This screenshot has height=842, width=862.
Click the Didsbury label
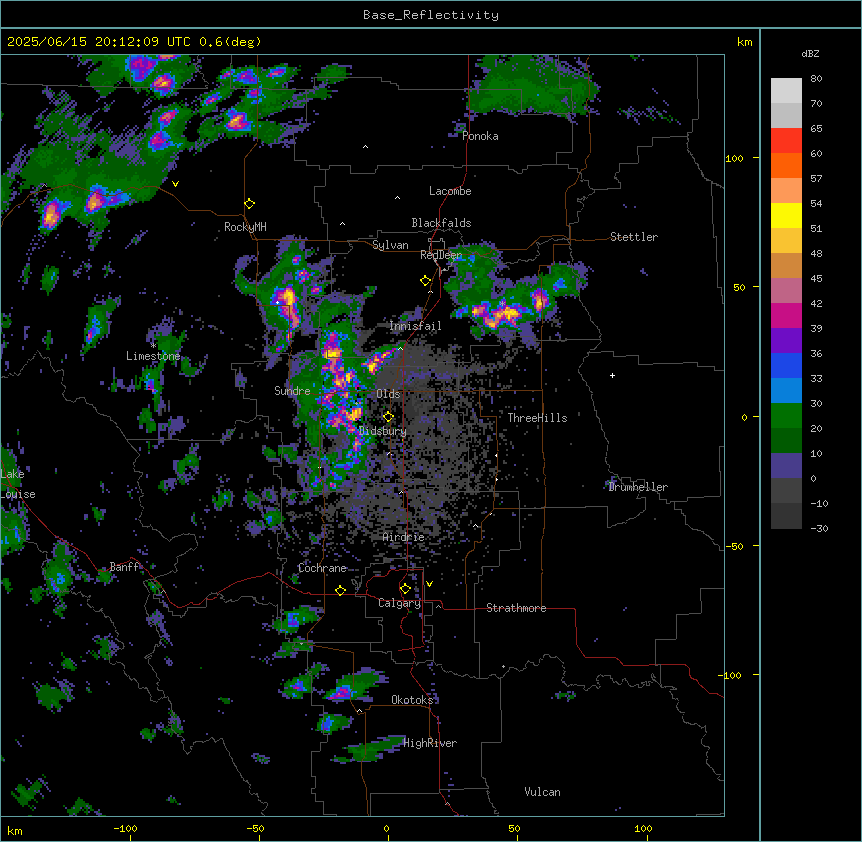(x=383, y=431)
